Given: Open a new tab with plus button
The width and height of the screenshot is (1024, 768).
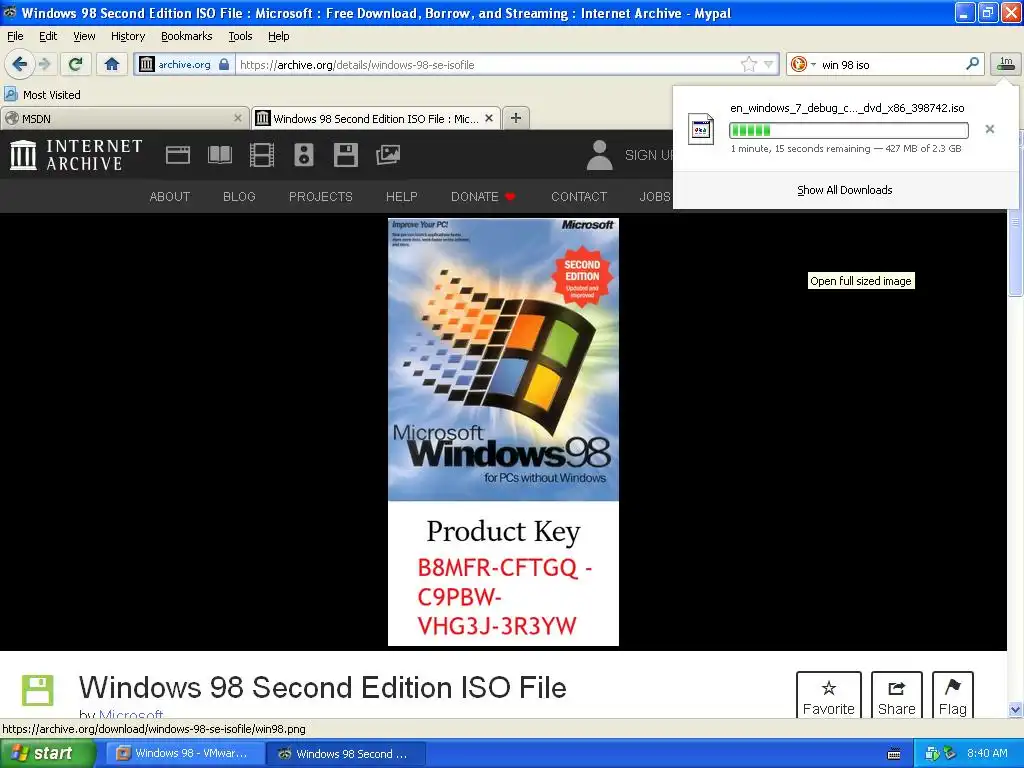Looking at the screenshot, I should tap(516, 118).
